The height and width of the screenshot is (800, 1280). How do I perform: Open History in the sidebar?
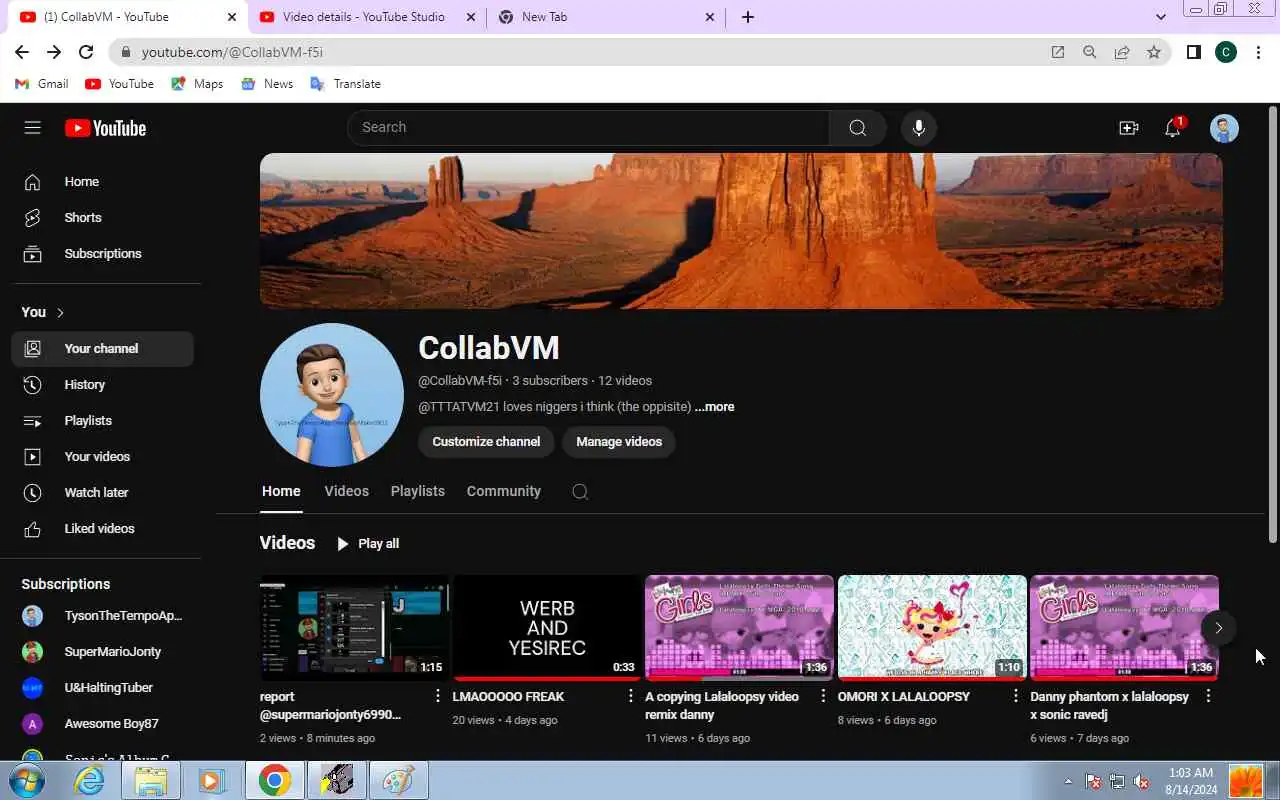pos(103,385)
